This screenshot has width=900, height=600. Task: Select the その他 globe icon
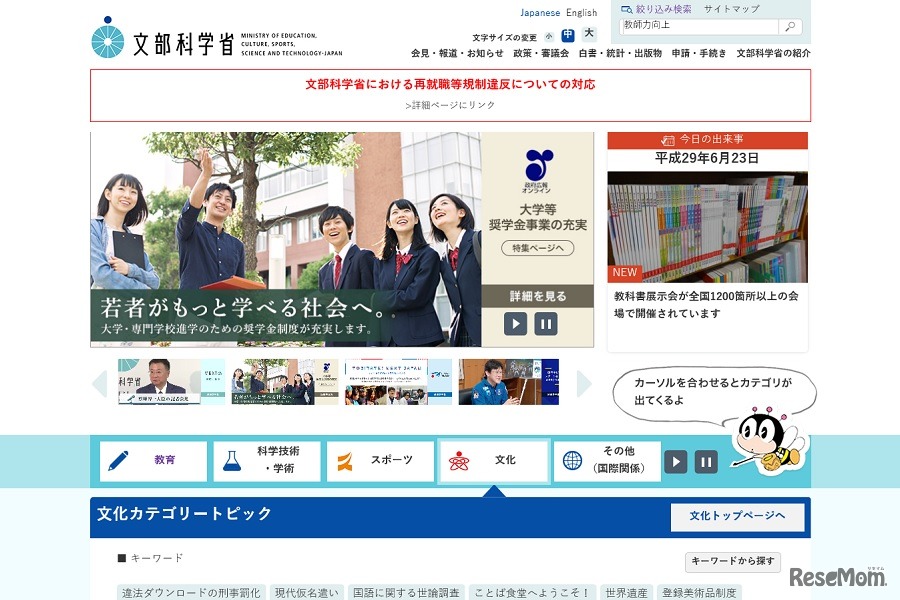[x=572, y=461]
